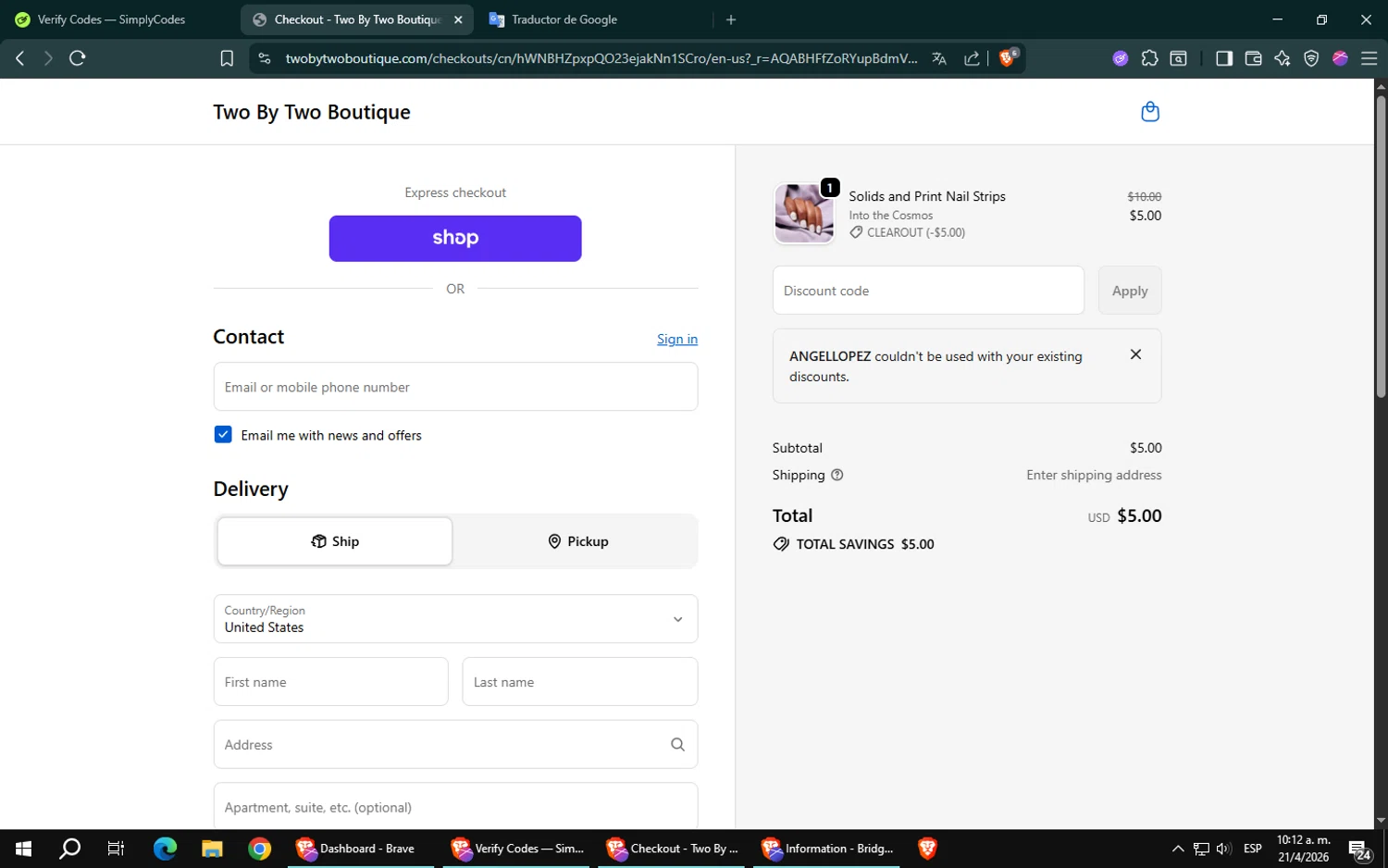
Task: Click the Two By Two Boutique store name
Action: [x=312, y=112]
